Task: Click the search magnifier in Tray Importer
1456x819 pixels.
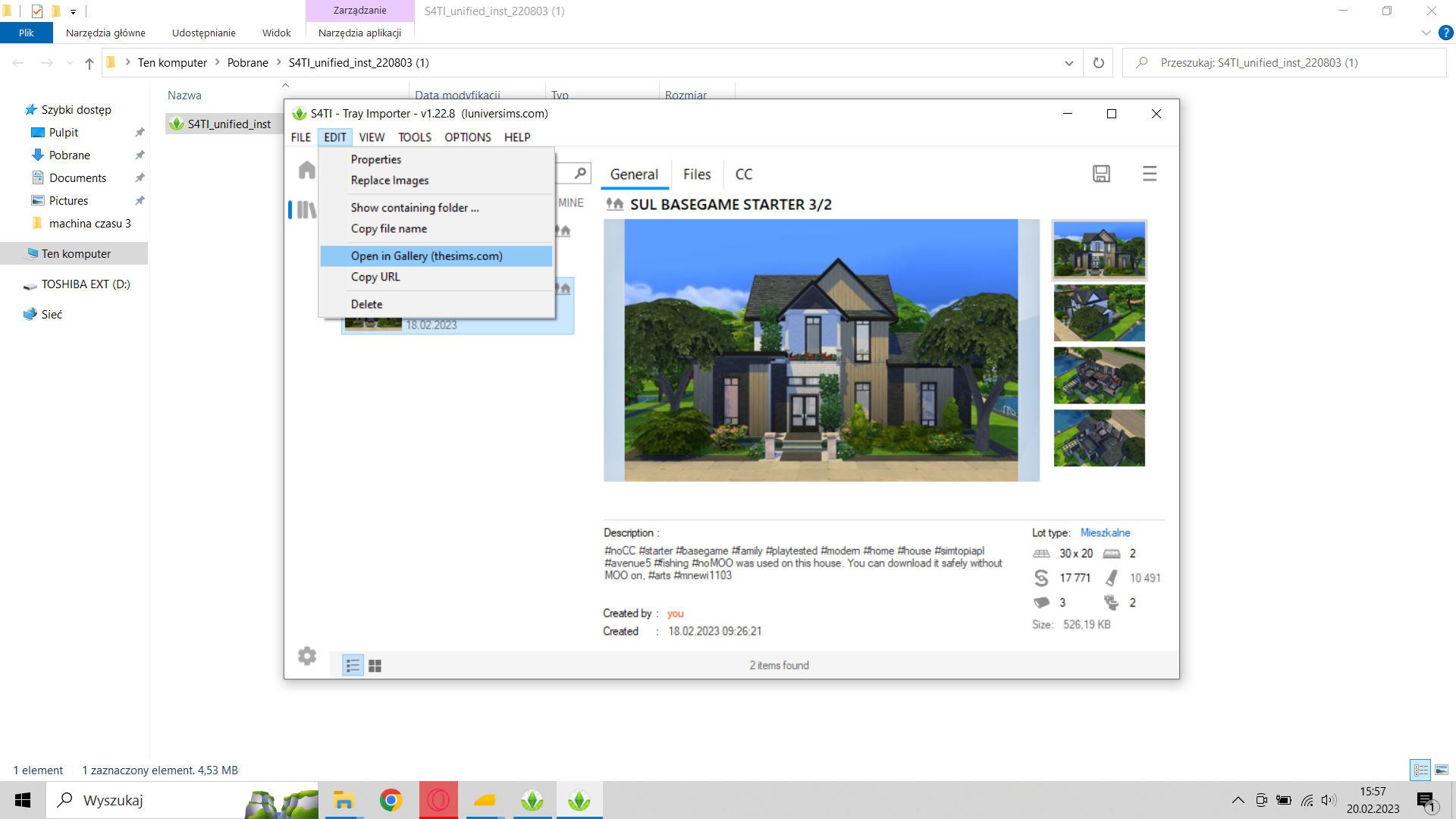Action: pos(580,173)
